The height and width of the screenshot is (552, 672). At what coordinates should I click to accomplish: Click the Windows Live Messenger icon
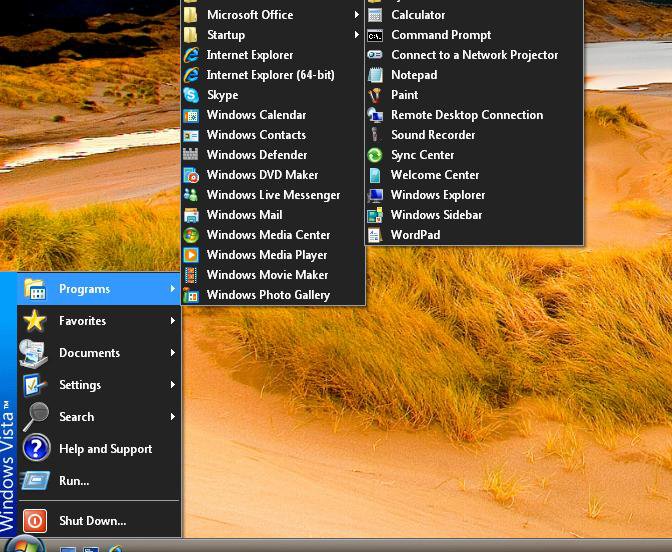(x=191, y=195)
